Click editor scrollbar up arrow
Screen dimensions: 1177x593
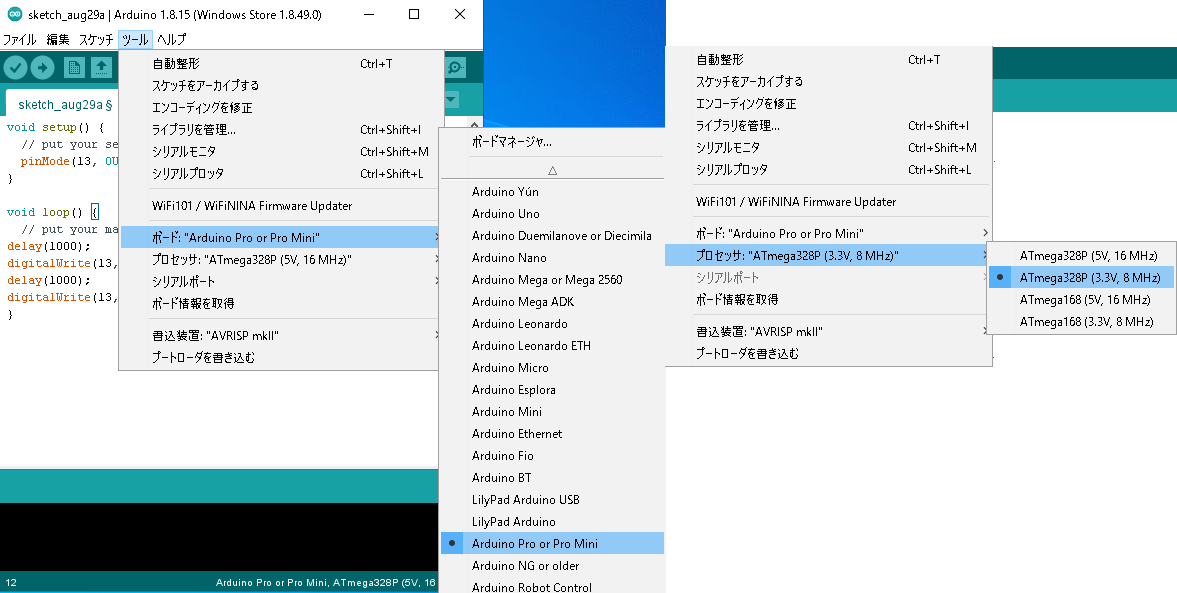474,124
